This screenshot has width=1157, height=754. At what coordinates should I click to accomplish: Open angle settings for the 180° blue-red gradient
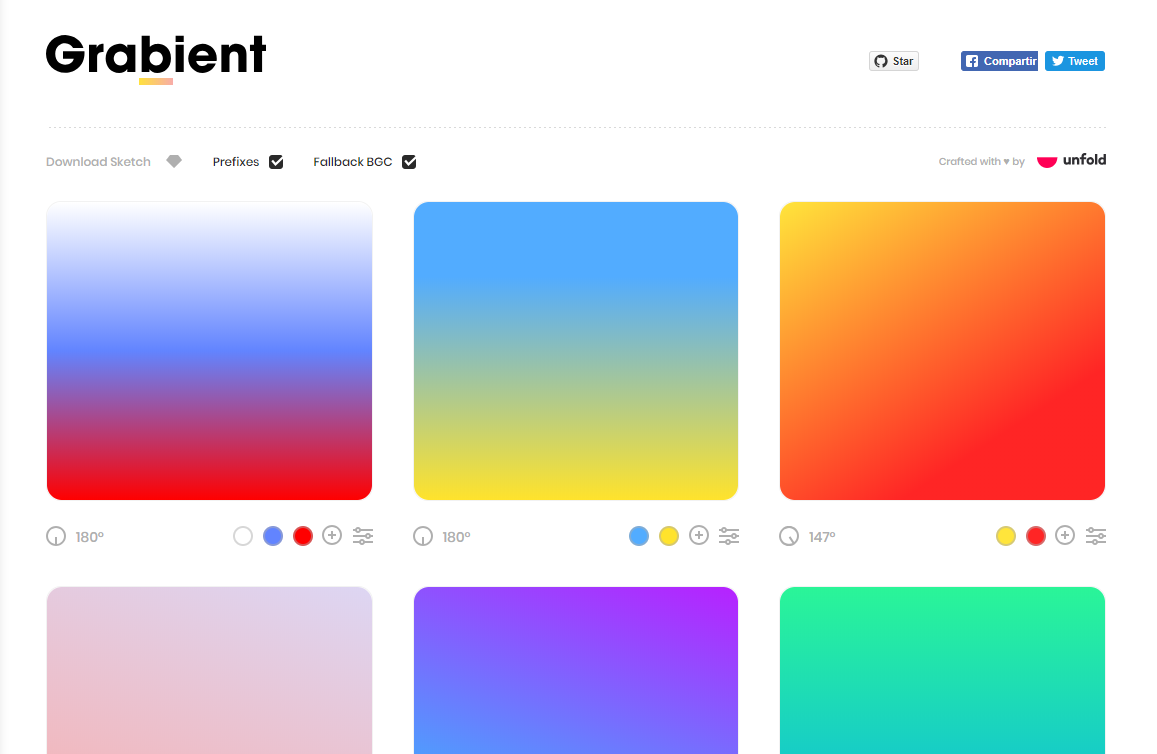[56, 536]
